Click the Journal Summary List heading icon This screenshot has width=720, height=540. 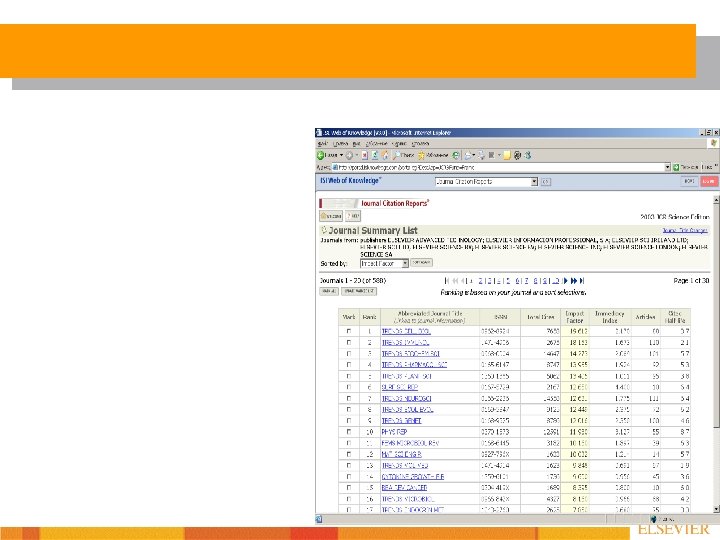coord(323,230)
